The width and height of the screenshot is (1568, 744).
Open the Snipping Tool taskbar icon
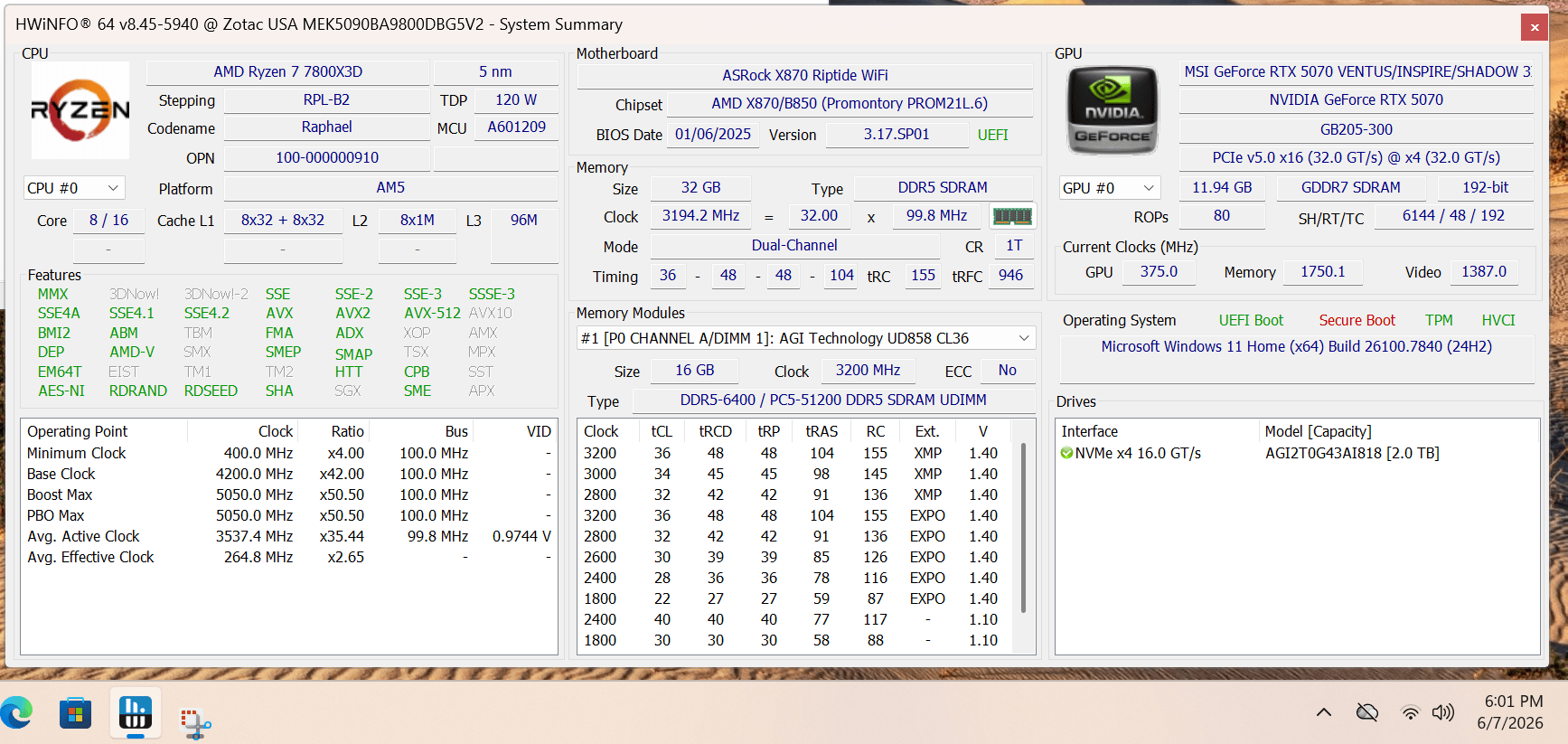[195, 722]
